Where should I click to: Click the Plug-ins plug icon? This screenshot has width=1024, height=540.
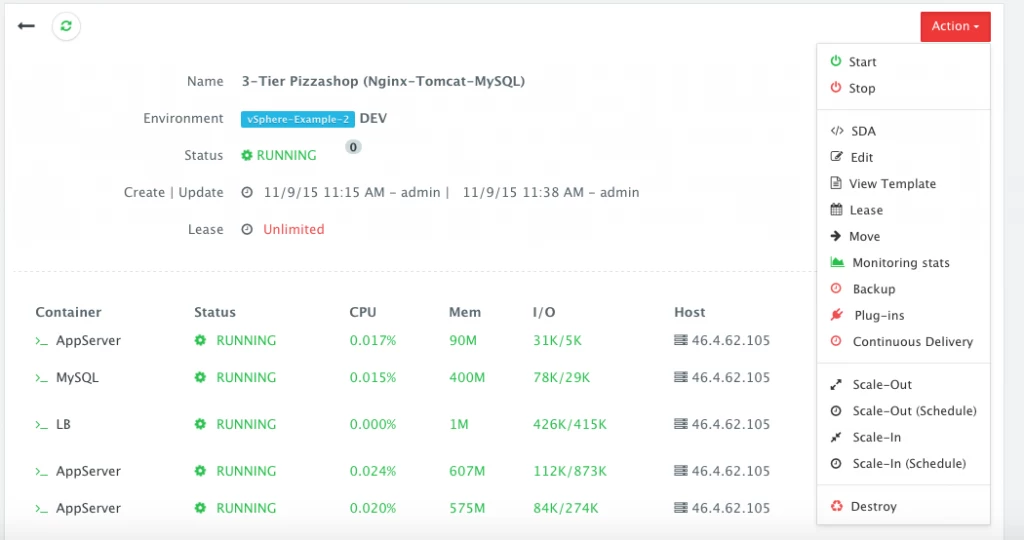(837, 315)
